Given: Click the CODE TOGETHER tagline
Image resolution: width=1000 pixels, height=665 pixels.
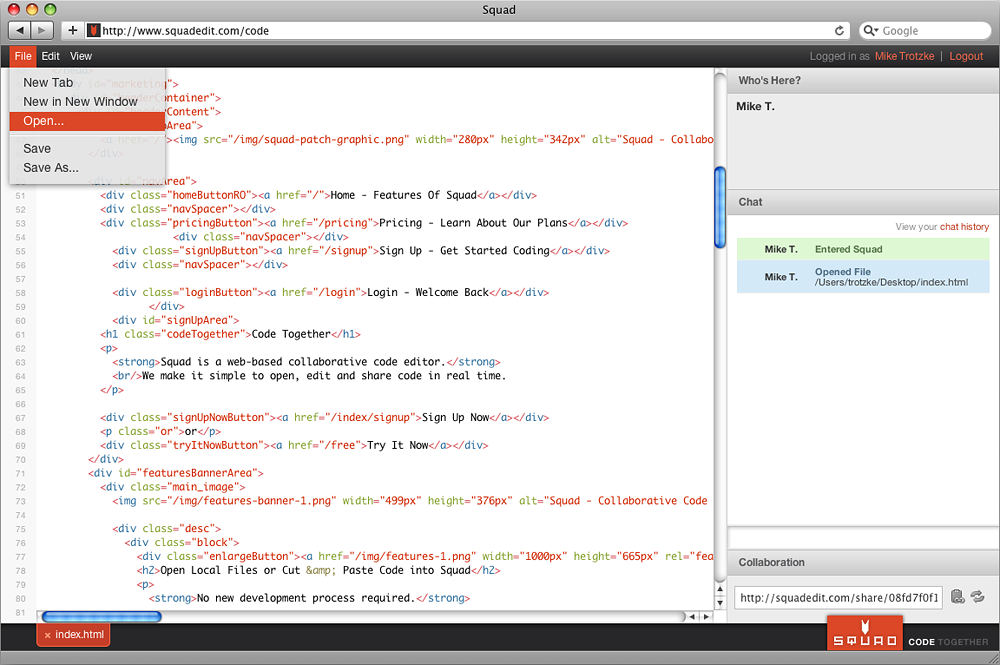Looking at the screenshot, I should 948,642.
